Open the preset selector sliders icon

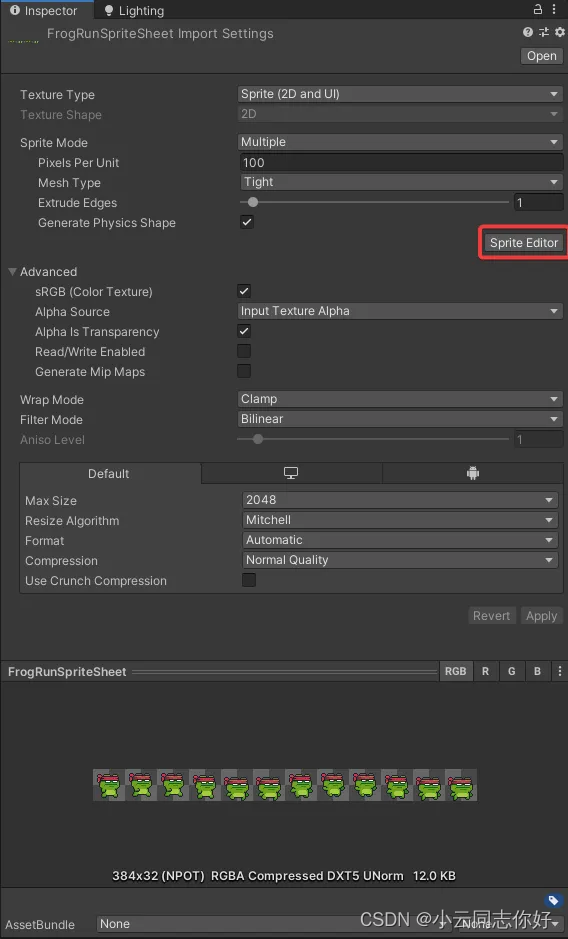pos(544,32)
